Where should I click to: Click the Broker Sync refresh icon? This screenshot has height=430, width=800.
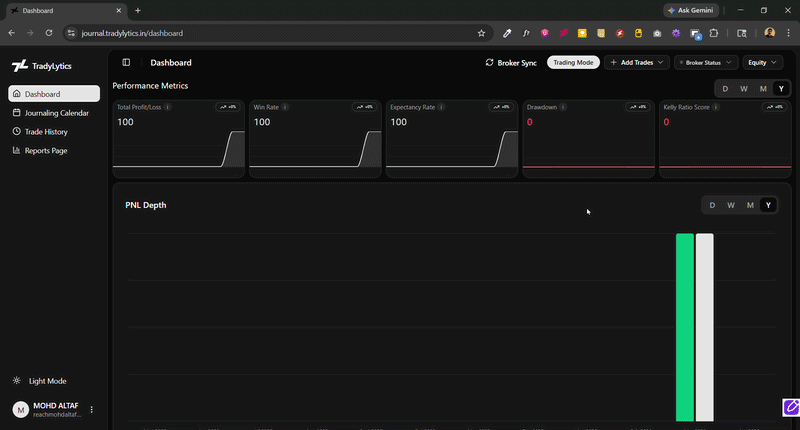coord(489,62)
